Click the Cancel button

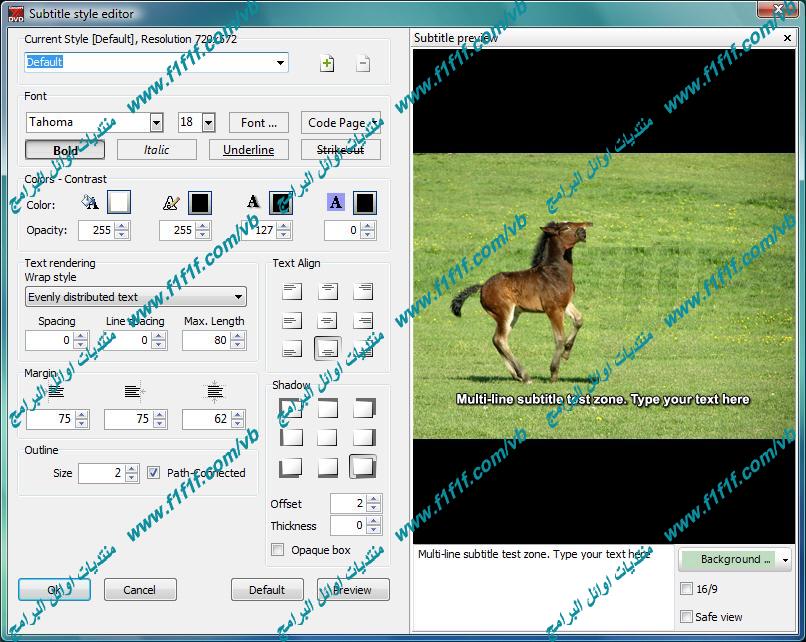(x=140, y=590)
